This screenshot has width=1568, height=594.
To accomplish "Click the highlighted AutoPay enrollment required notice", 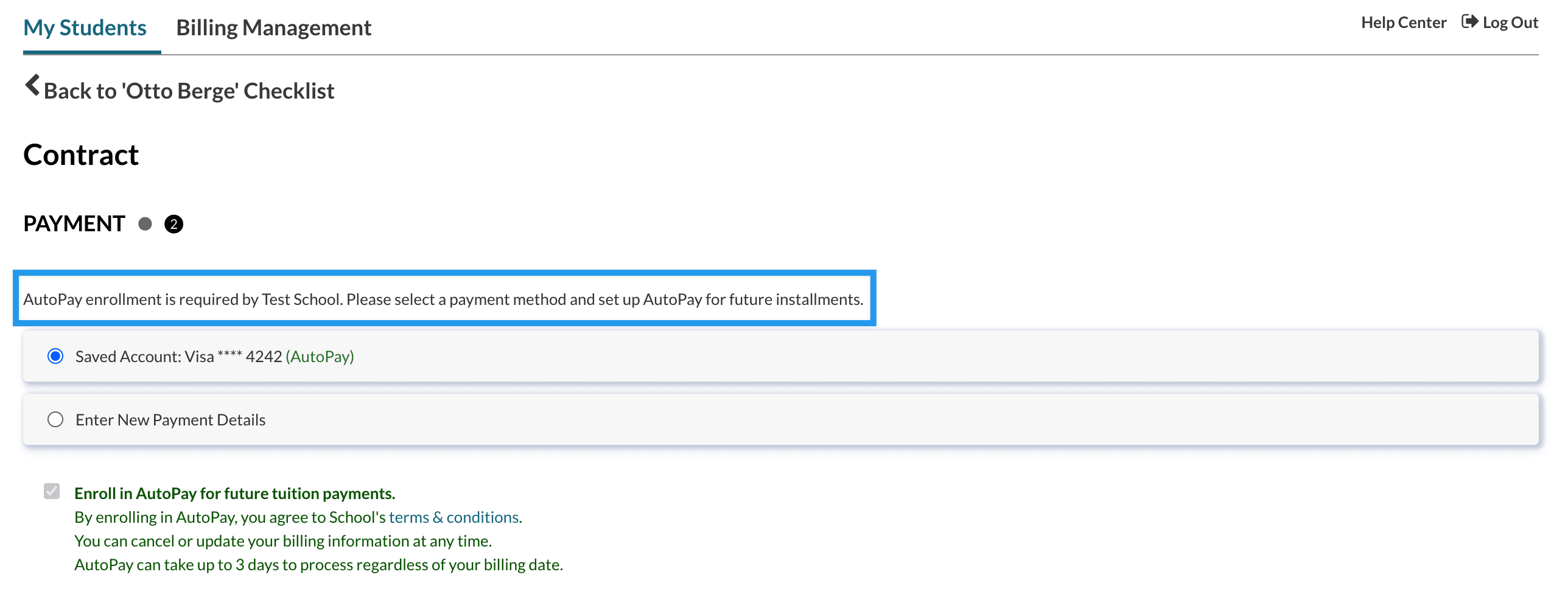I will pos(443,299).
